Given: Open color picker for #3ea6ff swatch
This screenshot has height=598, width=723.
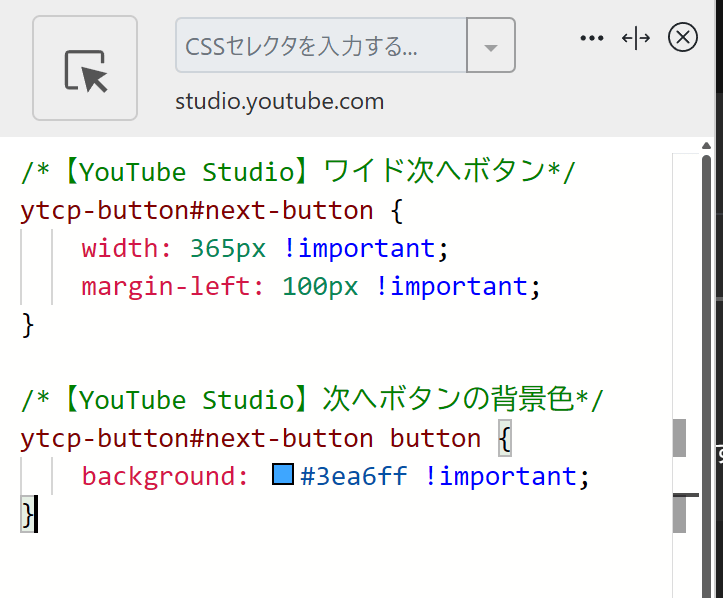Looking at the screenshot, I should [283, 474].
